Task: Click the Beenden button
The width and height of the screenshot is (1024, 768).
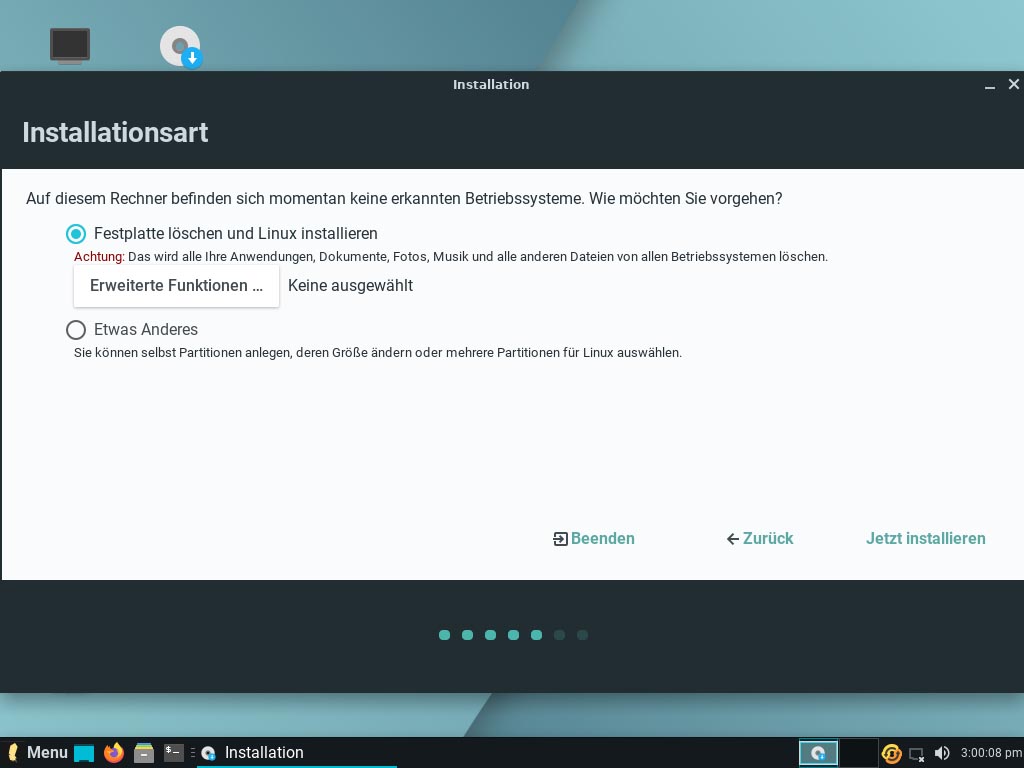Action: click(594, 539)
